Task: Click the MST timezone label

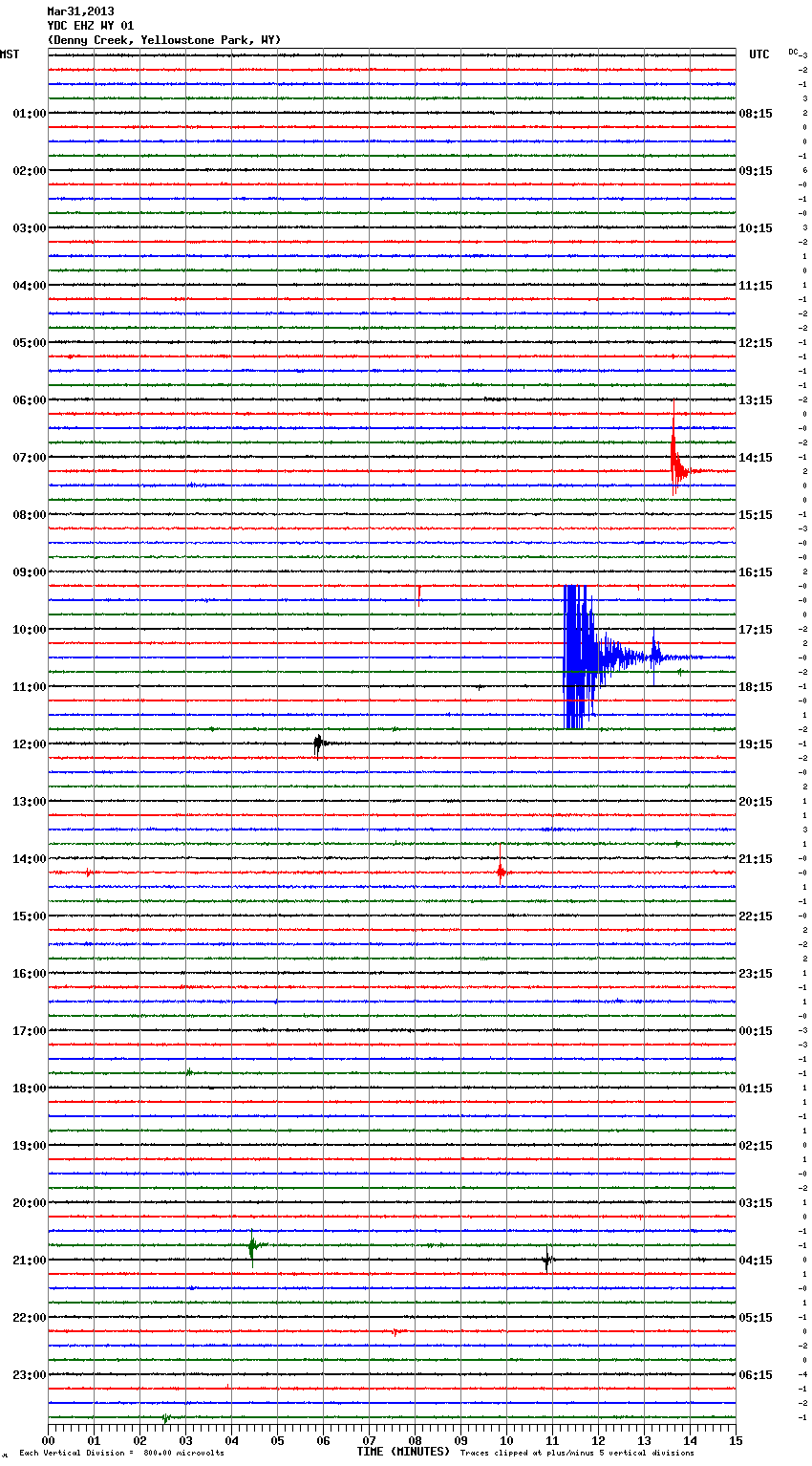Action: [10, 54]
